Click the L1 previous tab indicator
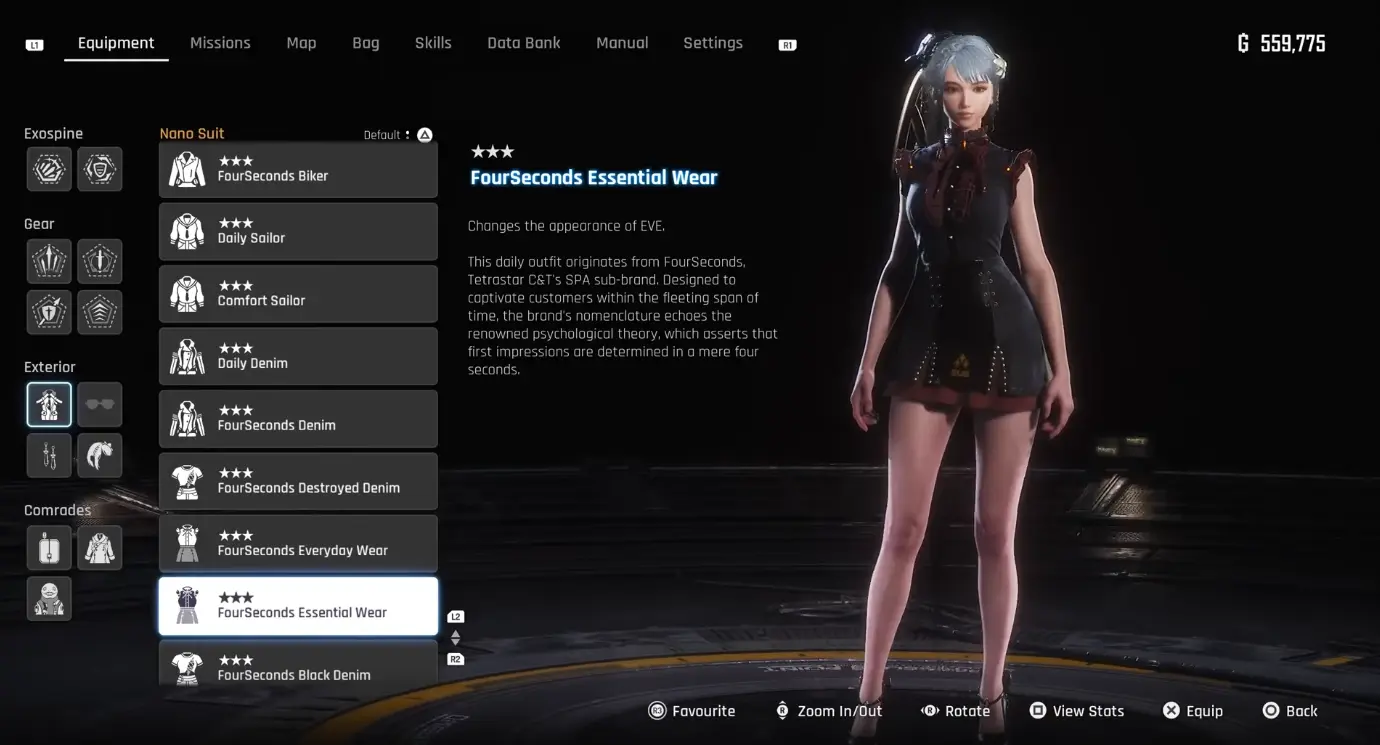This screenshot has height=745, width=1380. (35, 45)
